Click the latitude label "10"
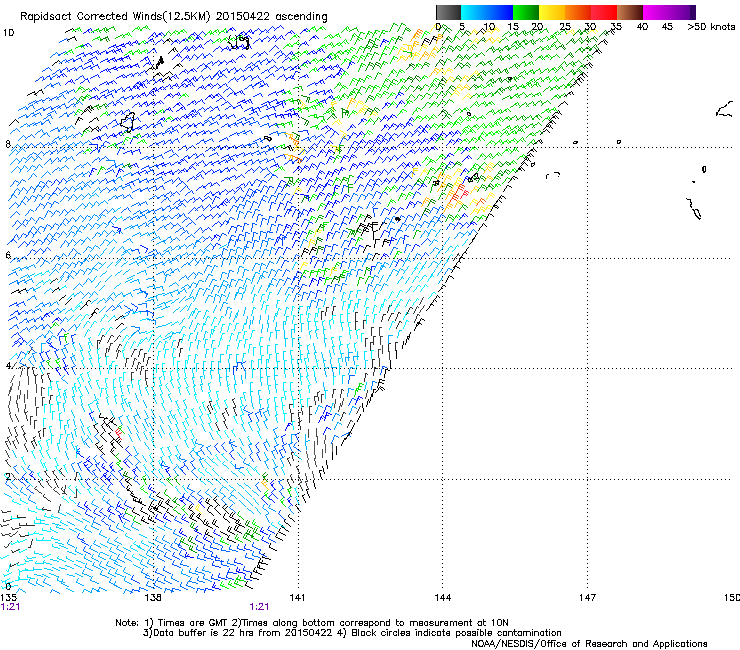The image size is (740, 650). pyautogui.click(x=8, y=33)
